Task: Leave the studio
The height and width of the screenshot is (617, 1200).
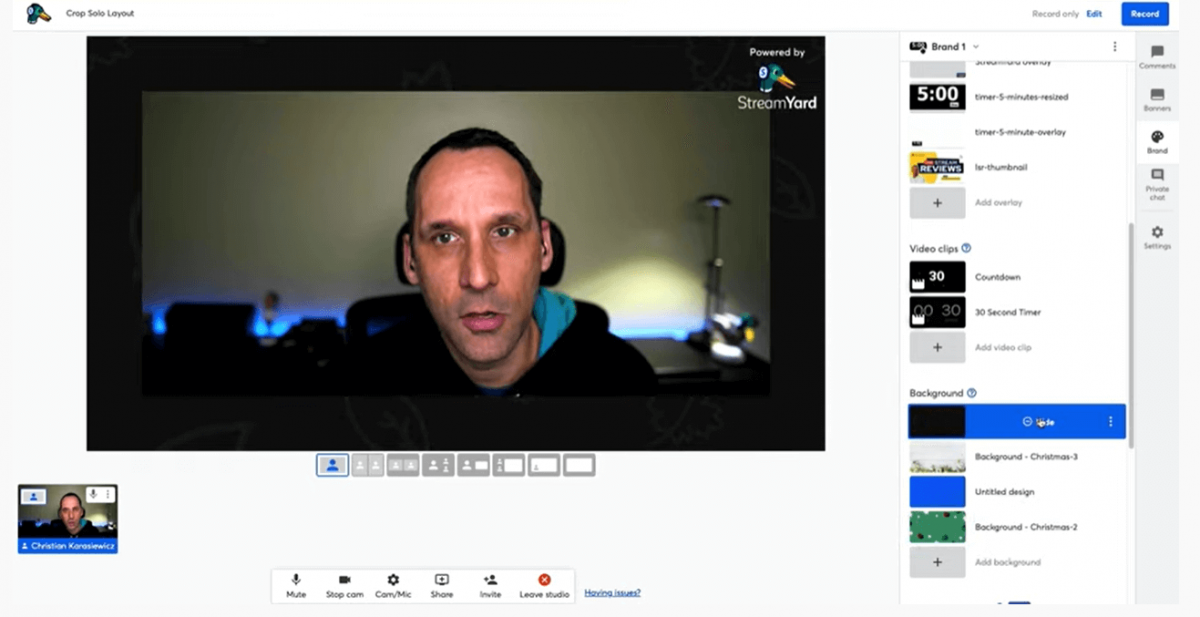Action: (x=544, y=586)
